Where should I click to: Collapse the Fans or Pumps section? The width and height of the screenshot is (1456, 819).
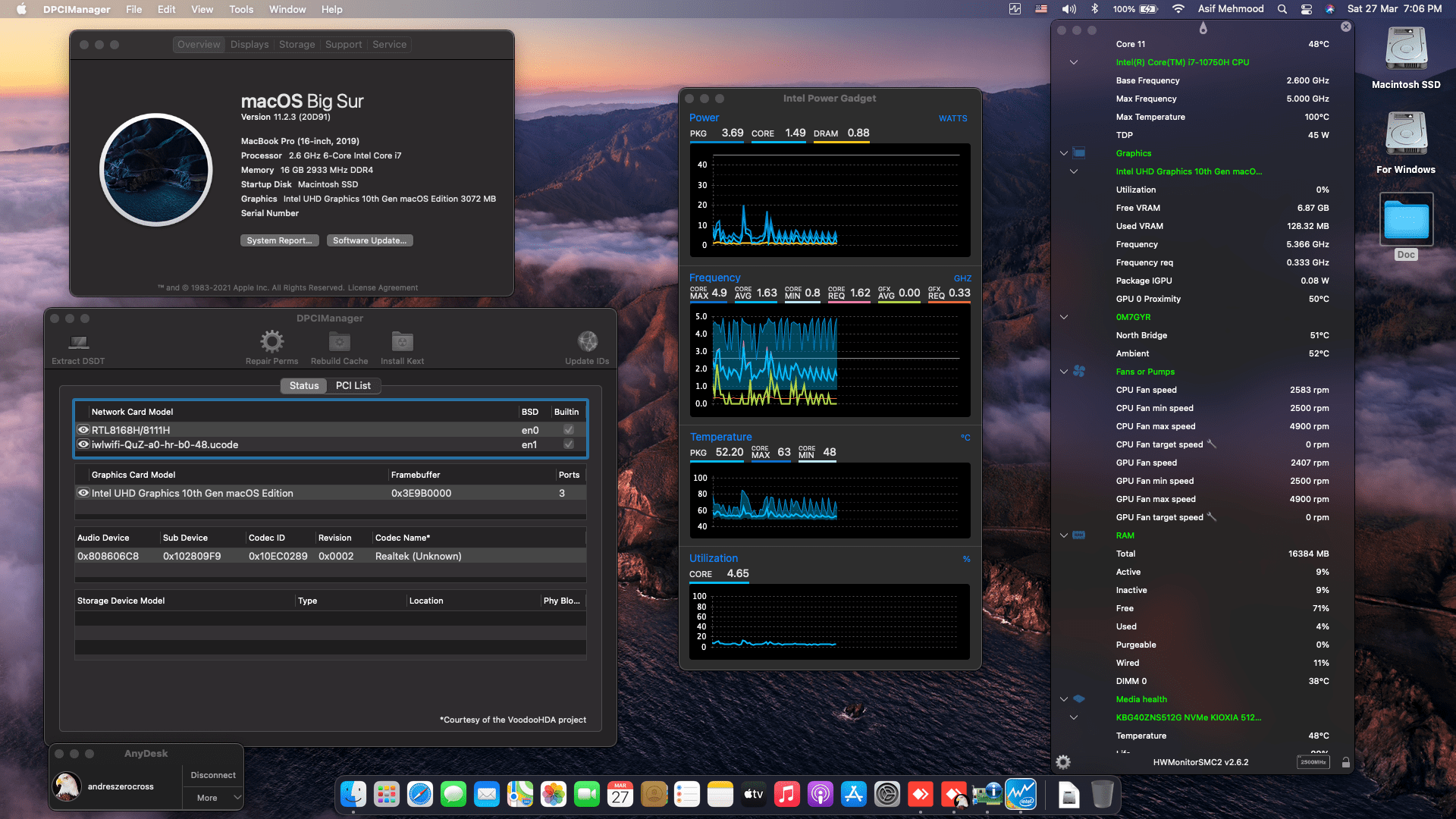click(1064, 372)
